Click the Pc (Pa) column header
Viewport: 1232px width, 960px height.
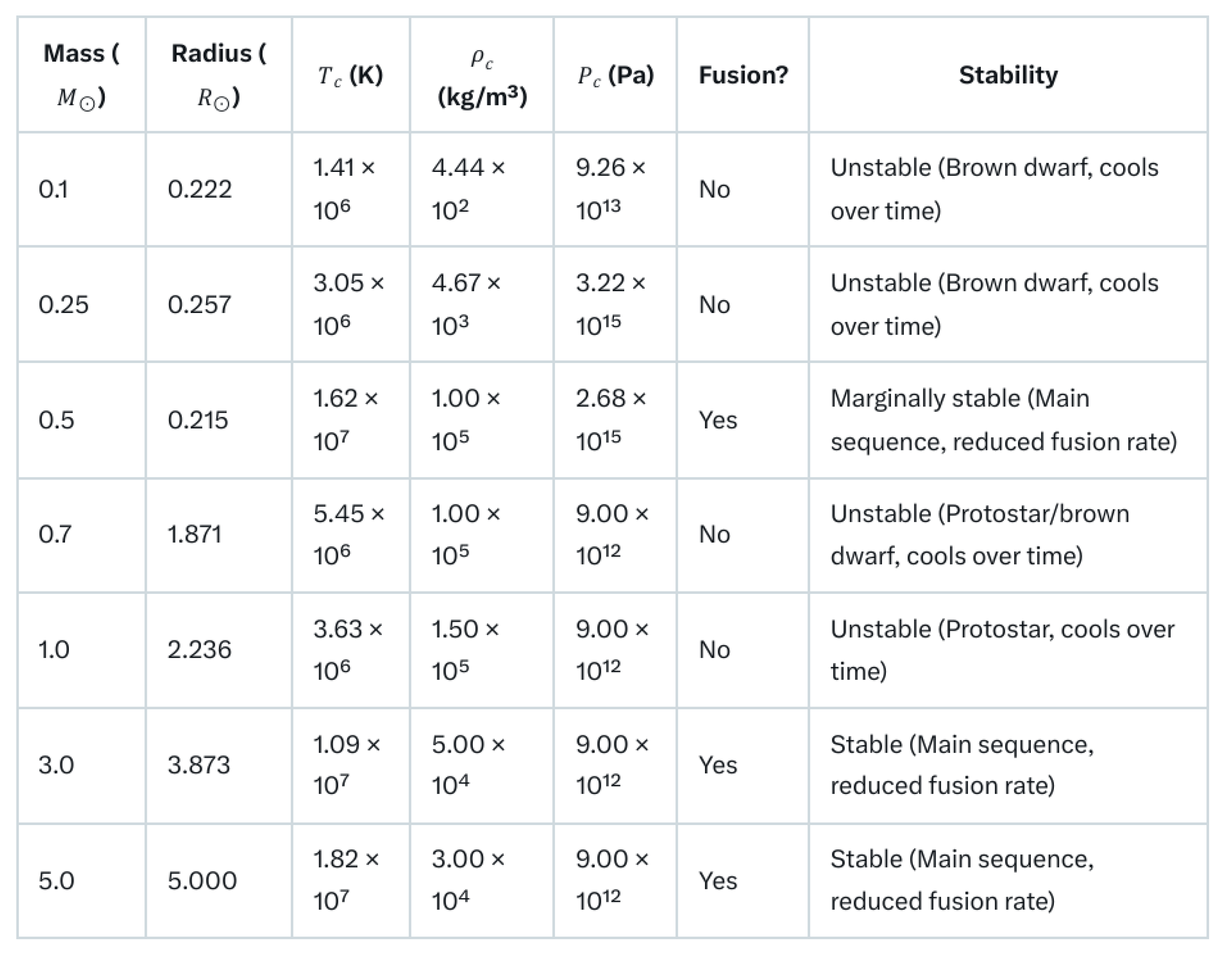pyautogui.click(x=615, y=75)
